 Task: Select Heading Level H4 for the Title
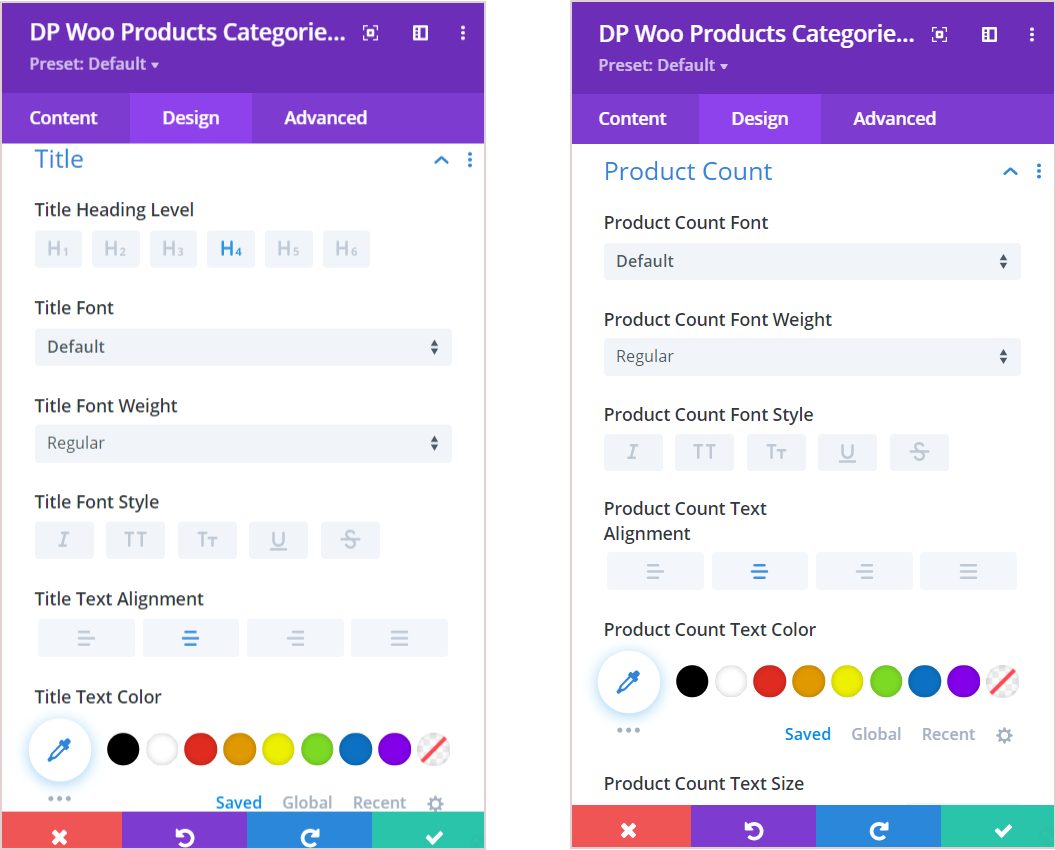(x=231, y=249)
